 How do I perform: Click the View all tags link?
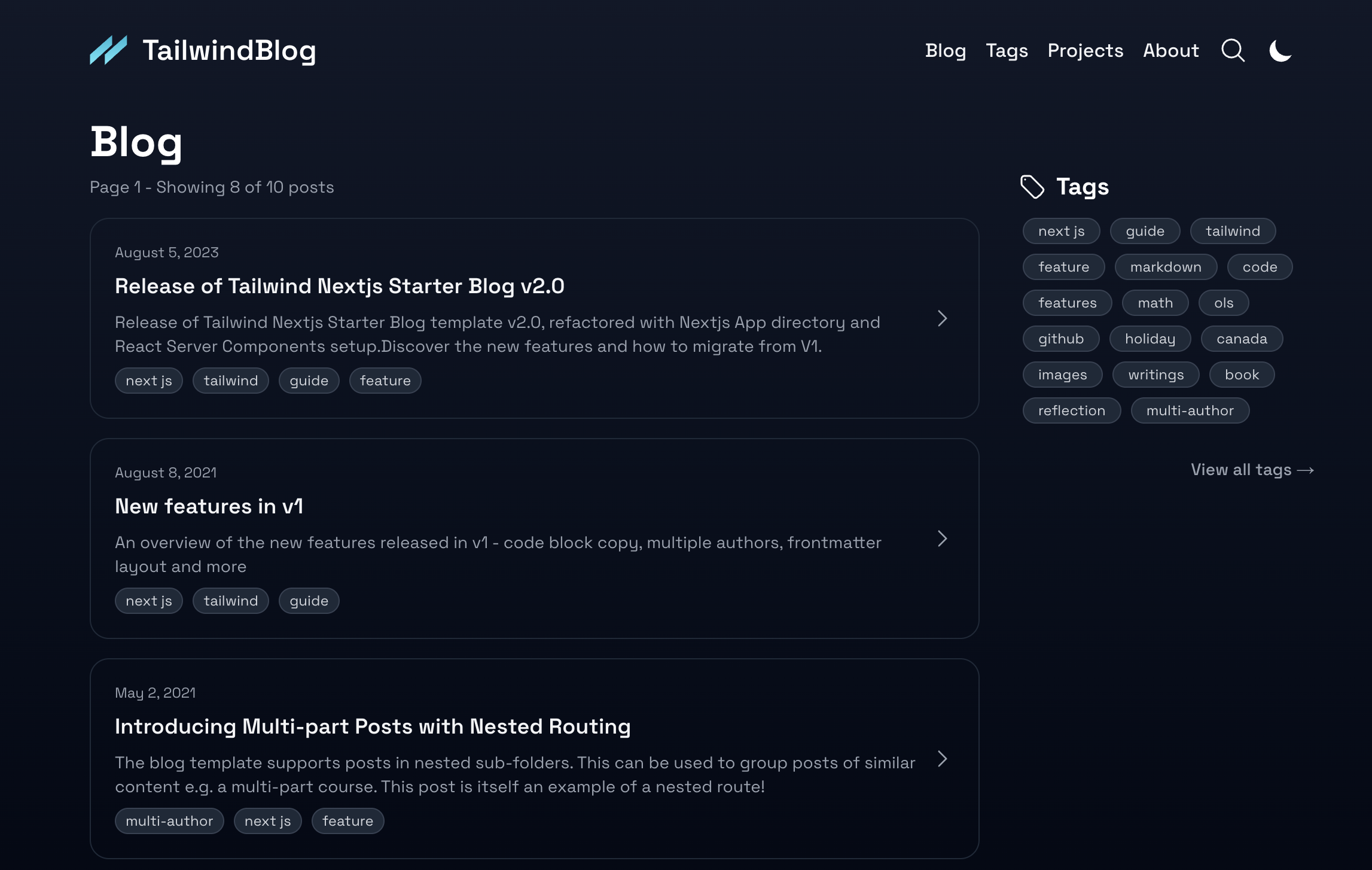(x=1252, y=470)
